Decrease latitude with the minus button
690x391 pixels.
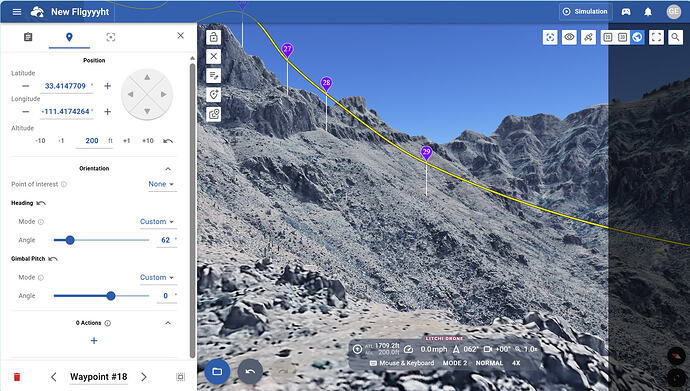pyautogui.click(x=26, y=86)
